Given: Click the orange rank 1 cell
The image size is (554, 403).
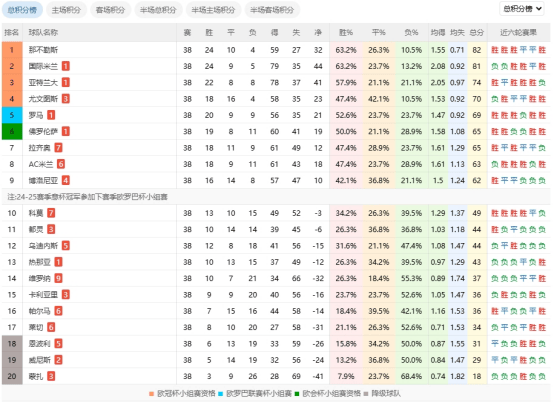Looking at the screenshot, I should click(x=12, y=50).
